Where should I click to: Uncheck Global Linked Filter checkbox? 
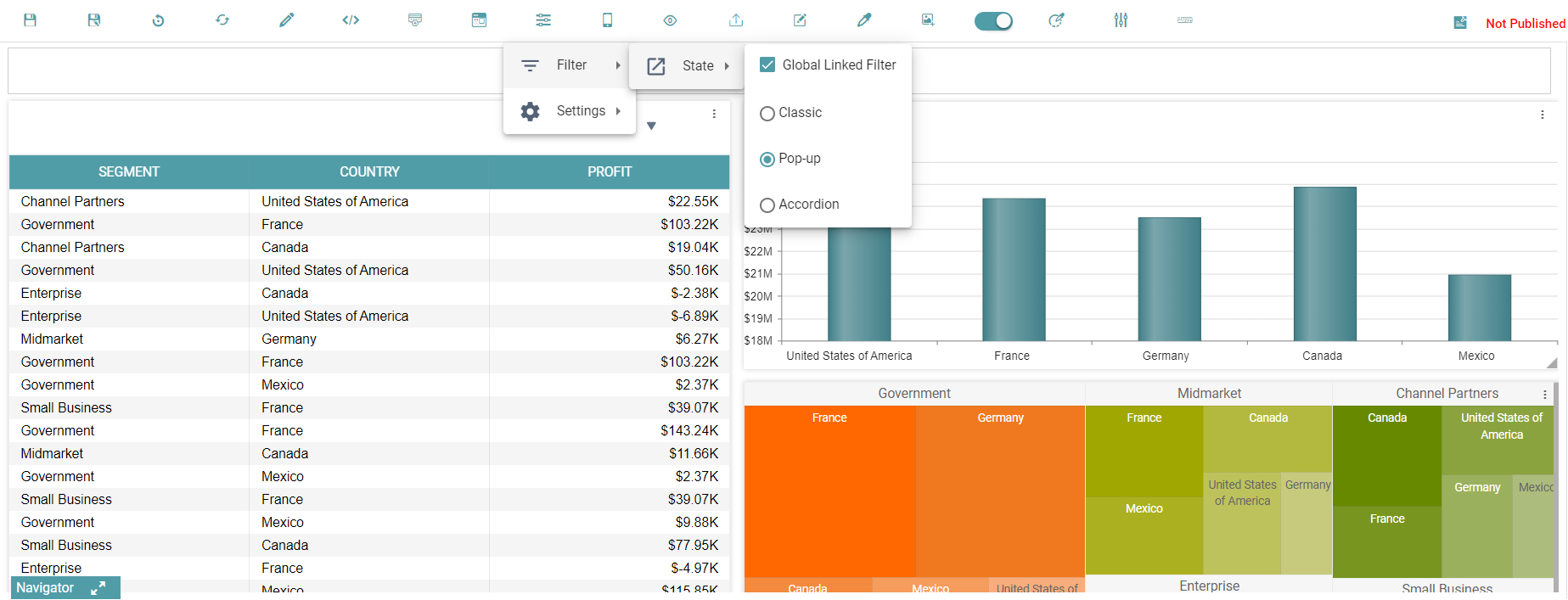coord(767,65)
